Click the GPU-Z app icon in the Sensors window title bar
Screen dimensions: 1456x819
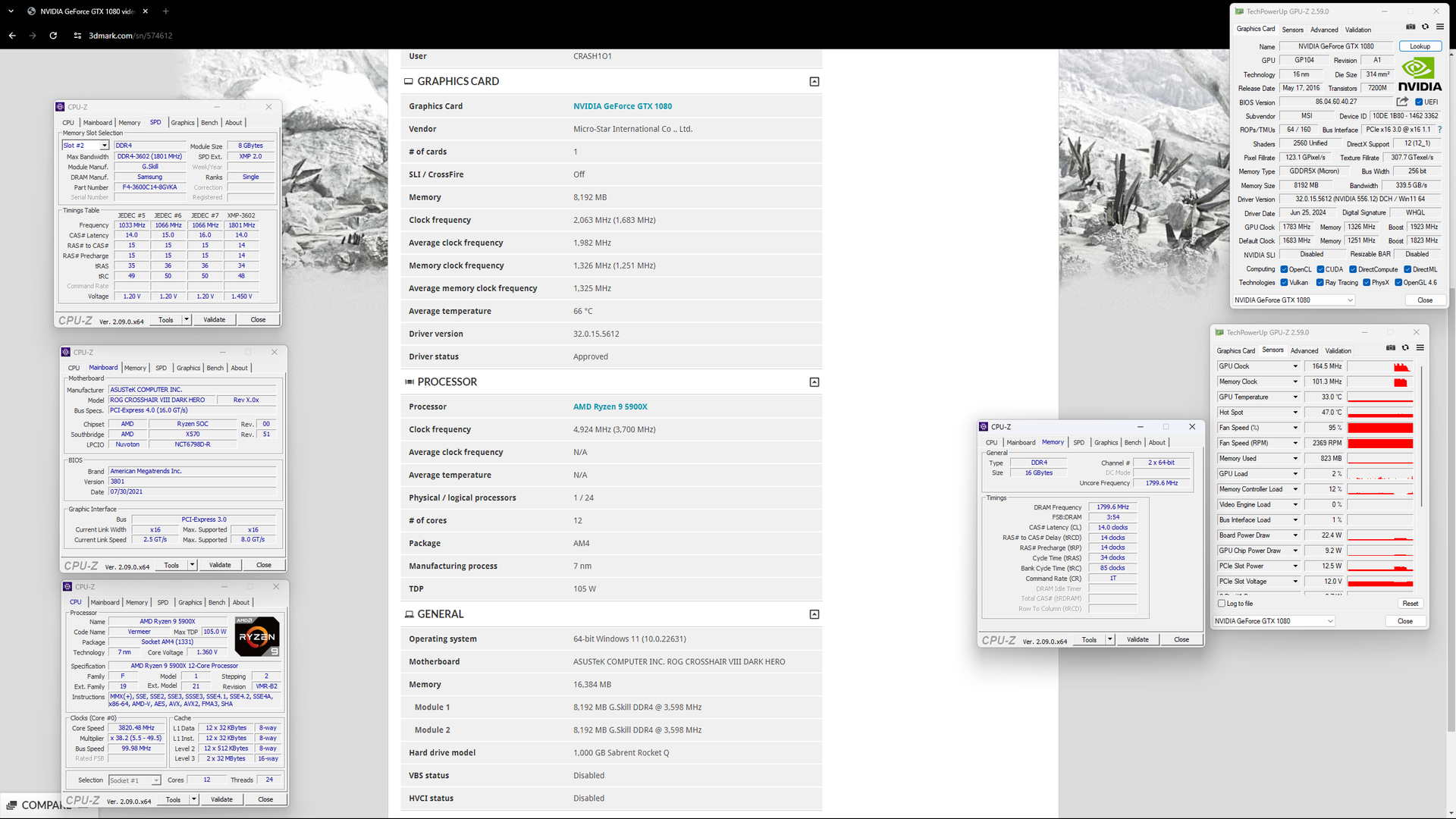(x=1219, y=332)
